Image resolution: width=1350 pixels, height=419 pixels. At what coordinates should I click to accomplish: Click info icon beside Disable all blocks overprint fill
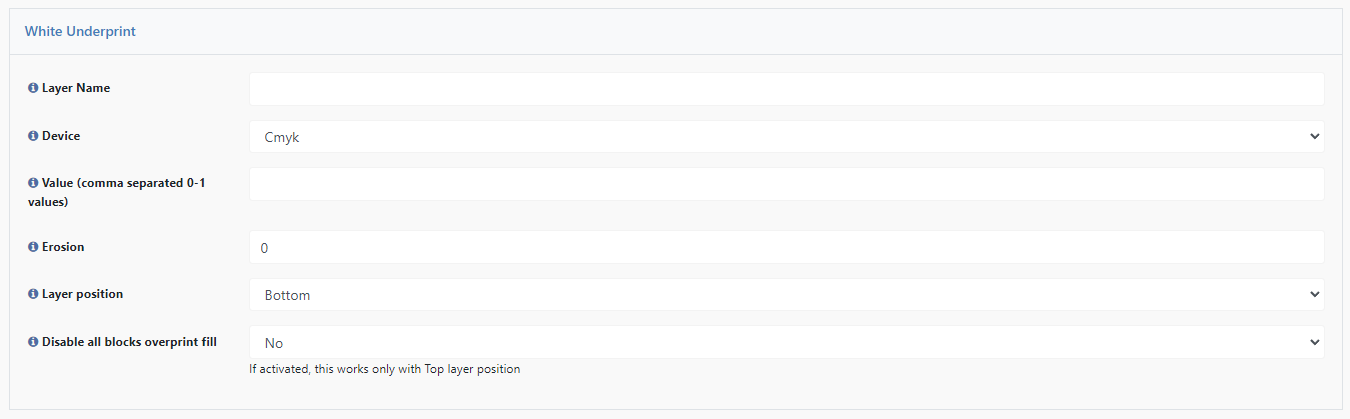tap(33, 342)
